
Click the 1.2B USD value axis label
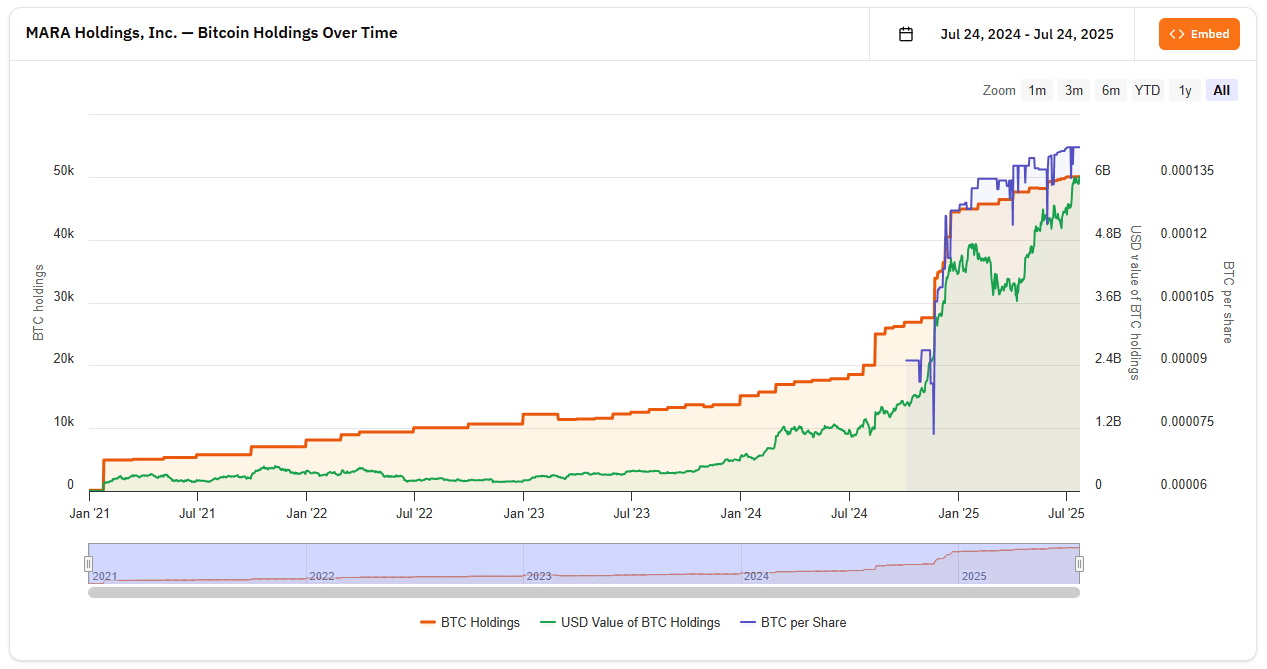(x=1108, y=422)
